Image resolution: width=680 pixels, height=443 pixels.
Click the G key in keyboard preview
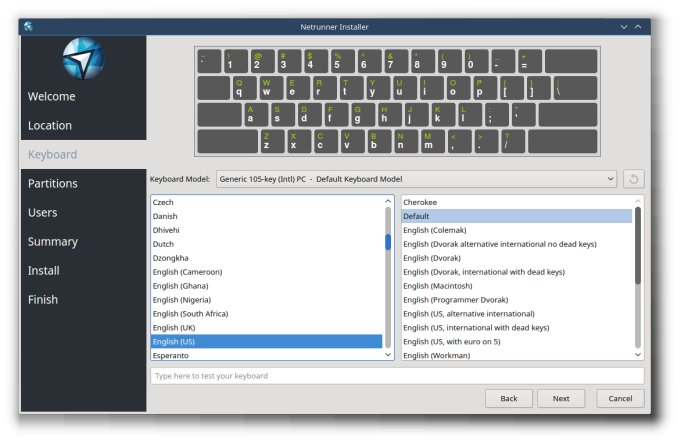pyautogui.click(x=363, y=114)
